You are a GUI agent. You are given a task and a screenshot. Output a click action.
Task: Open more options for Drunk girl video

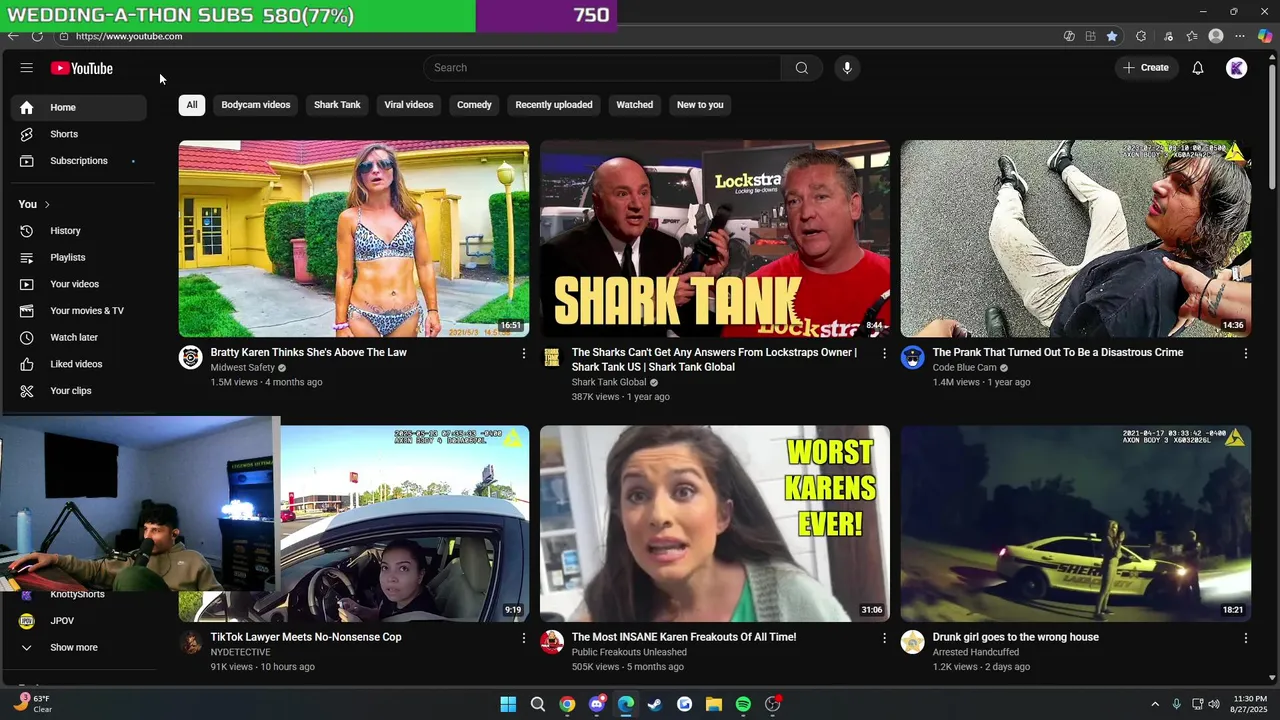click(x=1245, y=638)
